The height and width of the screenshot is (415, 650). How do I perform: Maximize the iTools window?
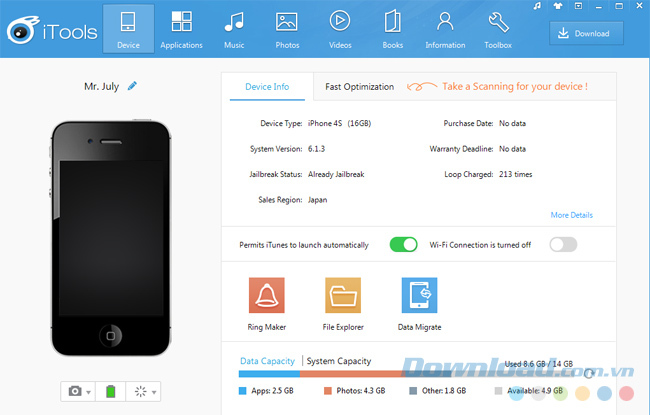[619, 6]
